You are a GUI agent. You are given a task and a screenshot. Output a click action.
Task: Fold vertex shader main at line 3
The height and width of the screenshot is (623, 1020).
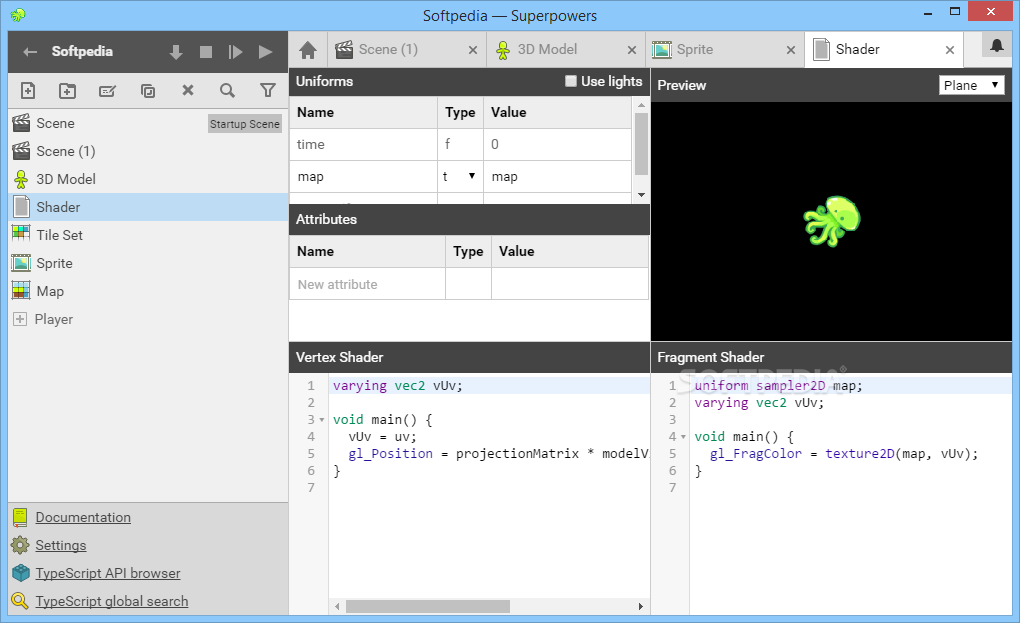321,420
